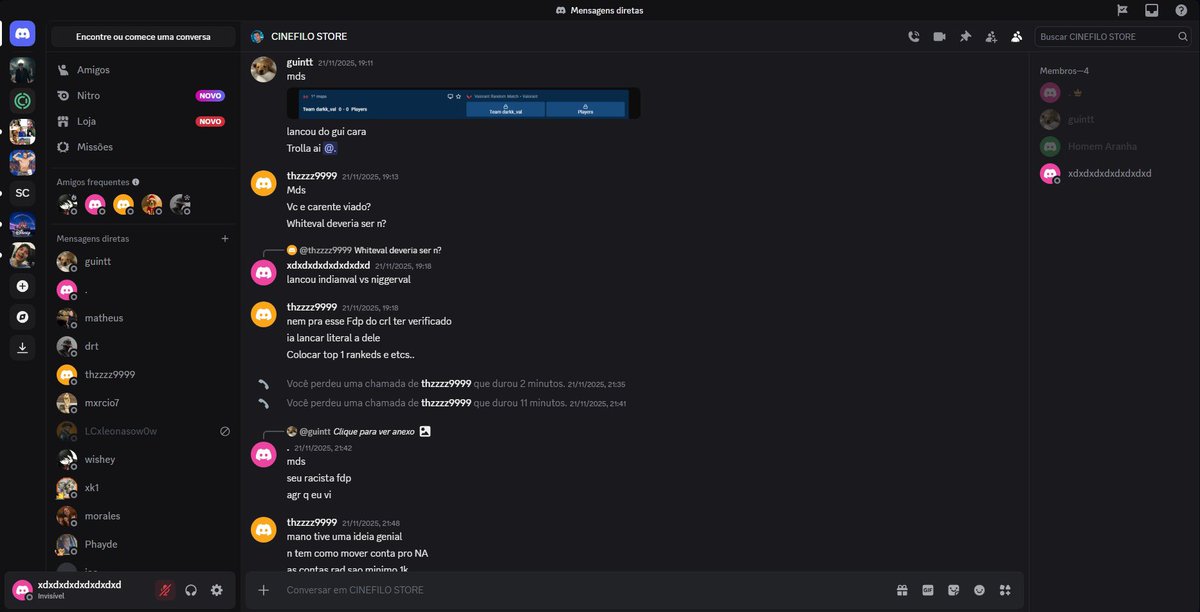The image size is (1200, 612).
Task: Click the CINEFILO STORE group title
Action: [x=309, y=37]
